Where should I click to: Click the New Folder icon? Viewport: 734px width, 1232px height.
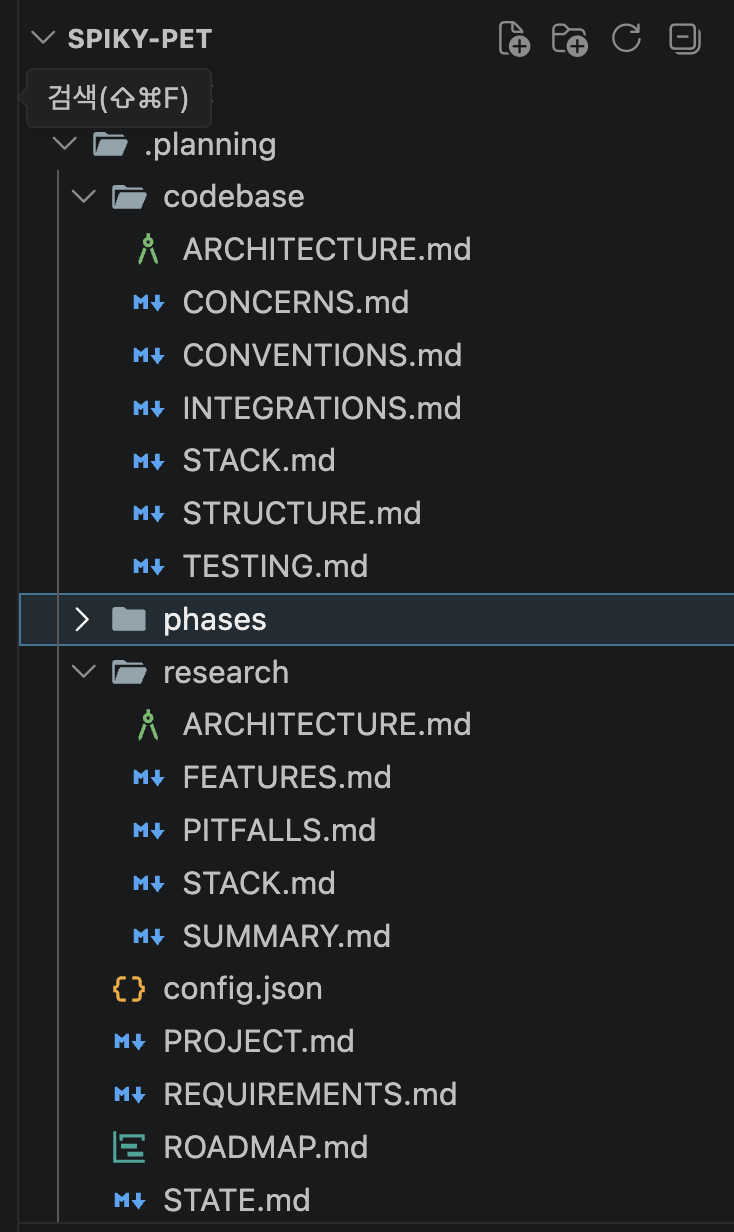pos(570,39)
